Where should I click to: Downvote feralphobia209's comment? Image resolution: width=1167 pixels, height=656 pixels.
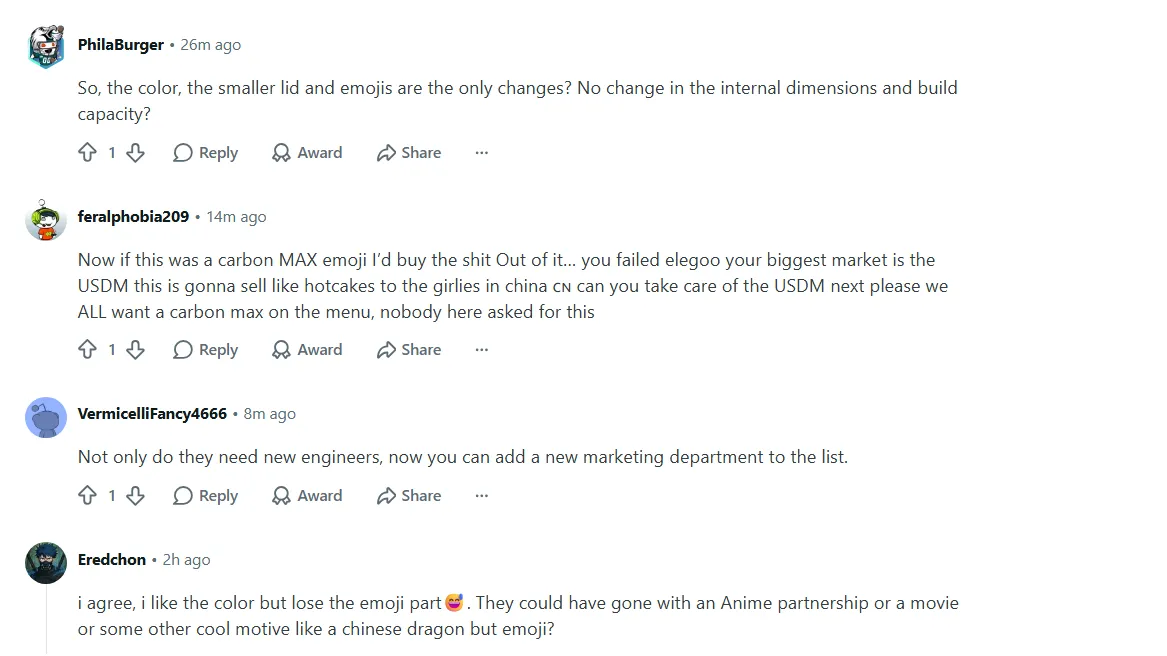pyautogui.click(x=135, y=350)
